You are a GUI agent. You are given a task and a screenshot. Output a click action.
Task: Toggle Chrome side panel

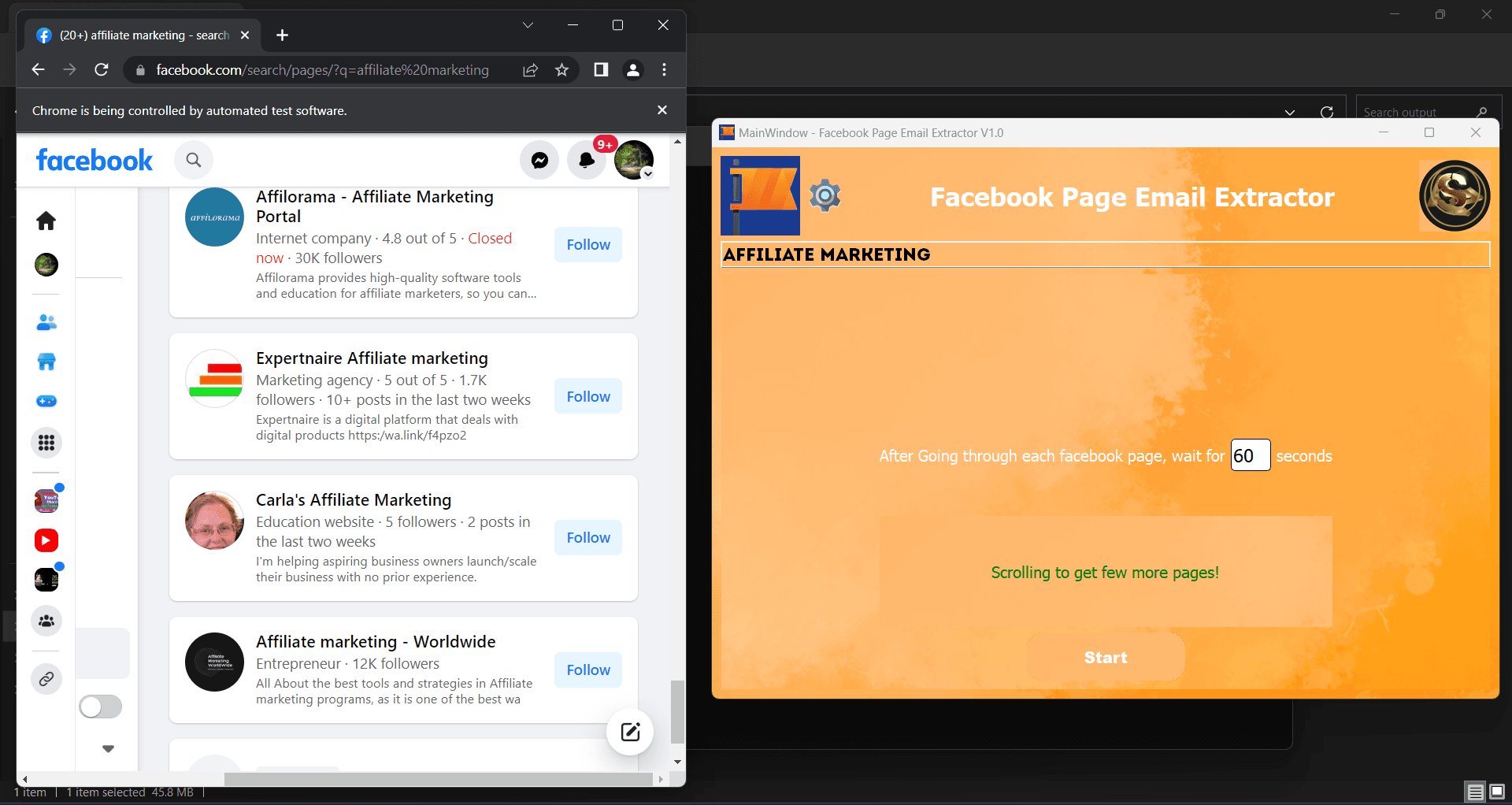click(601, 69)
